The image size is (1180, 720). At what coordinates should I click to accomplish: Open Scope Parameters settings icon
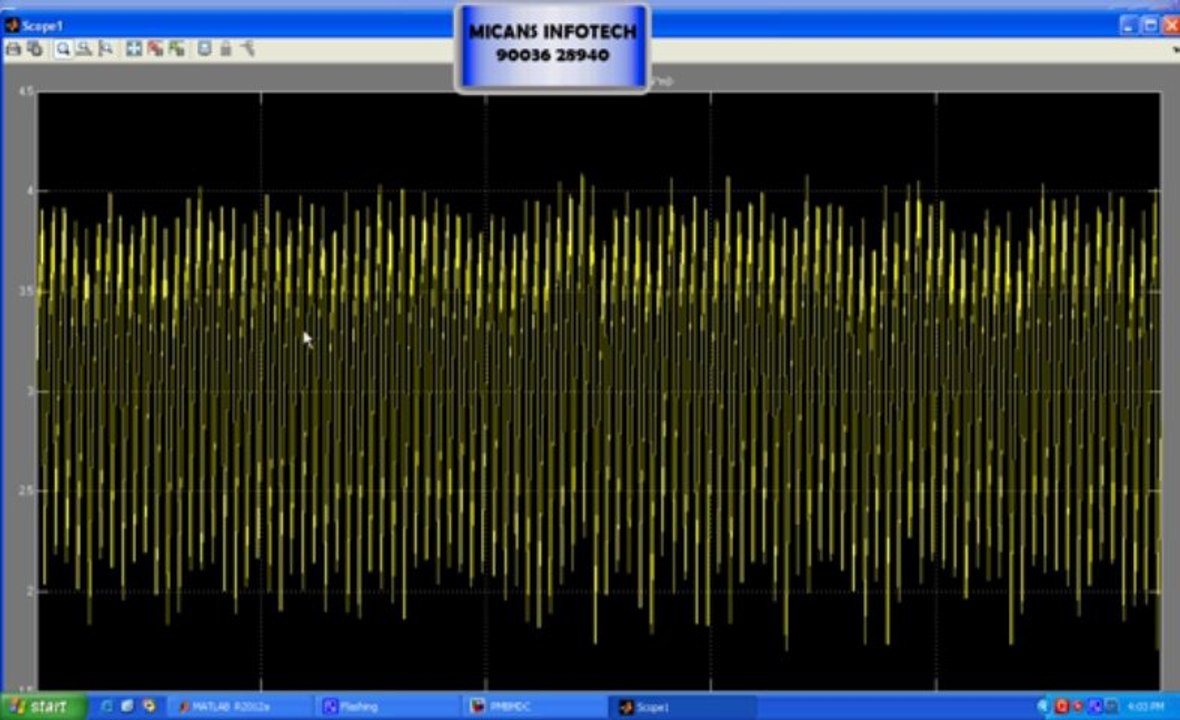click(x=35, y=49)
